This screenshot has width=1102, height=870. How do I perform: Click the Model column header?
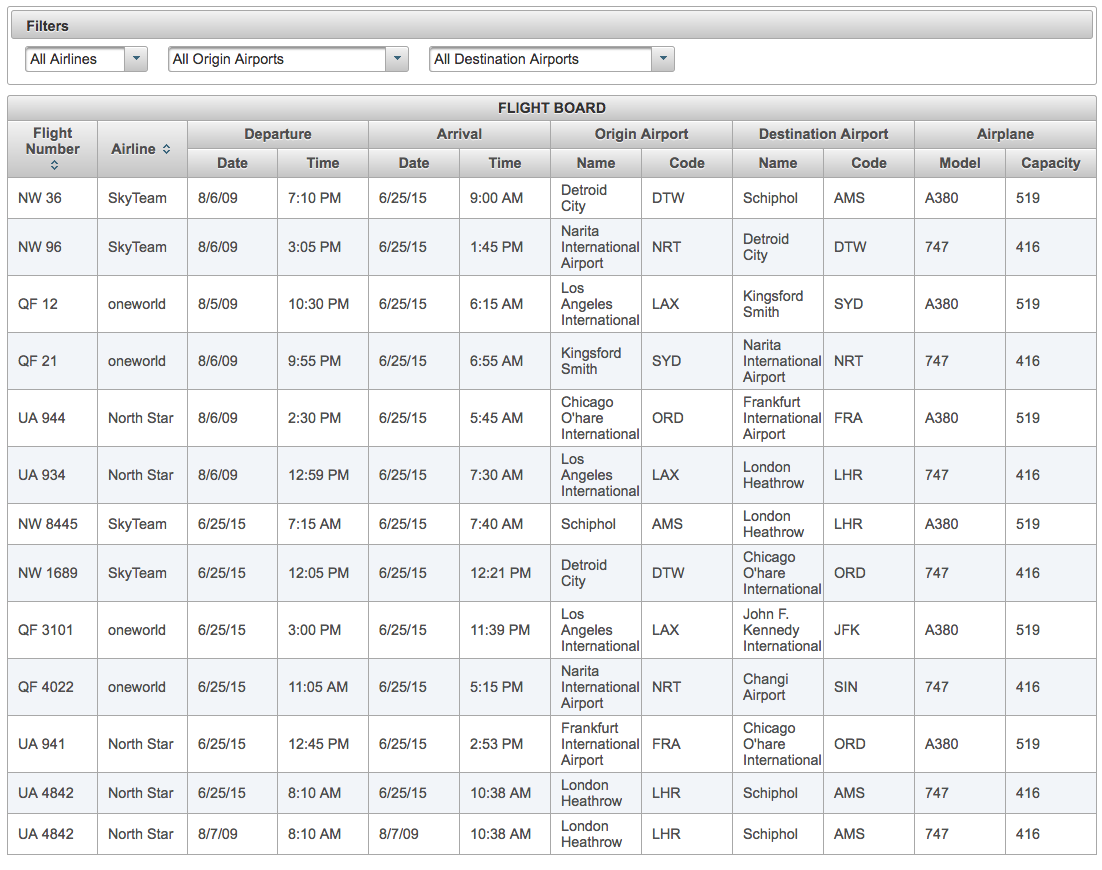pos(960,163)
